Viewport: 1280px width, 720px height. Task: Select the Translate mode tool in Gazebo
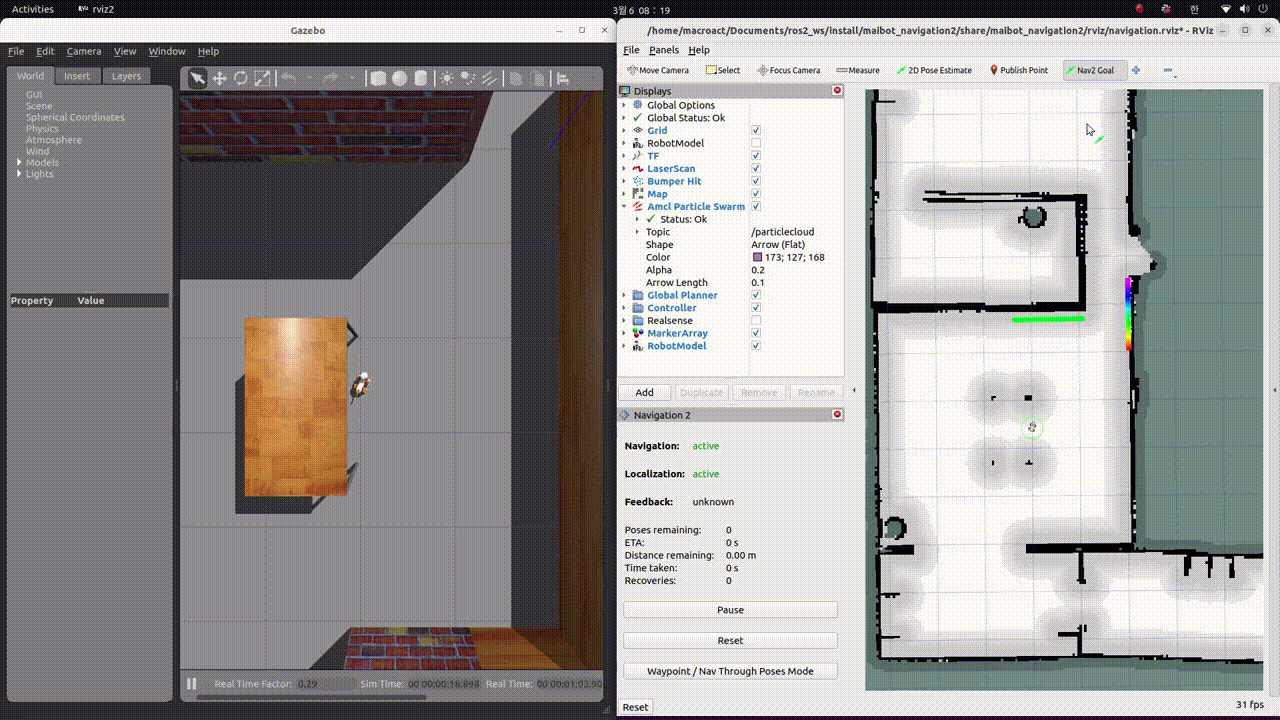coord(219,78)
